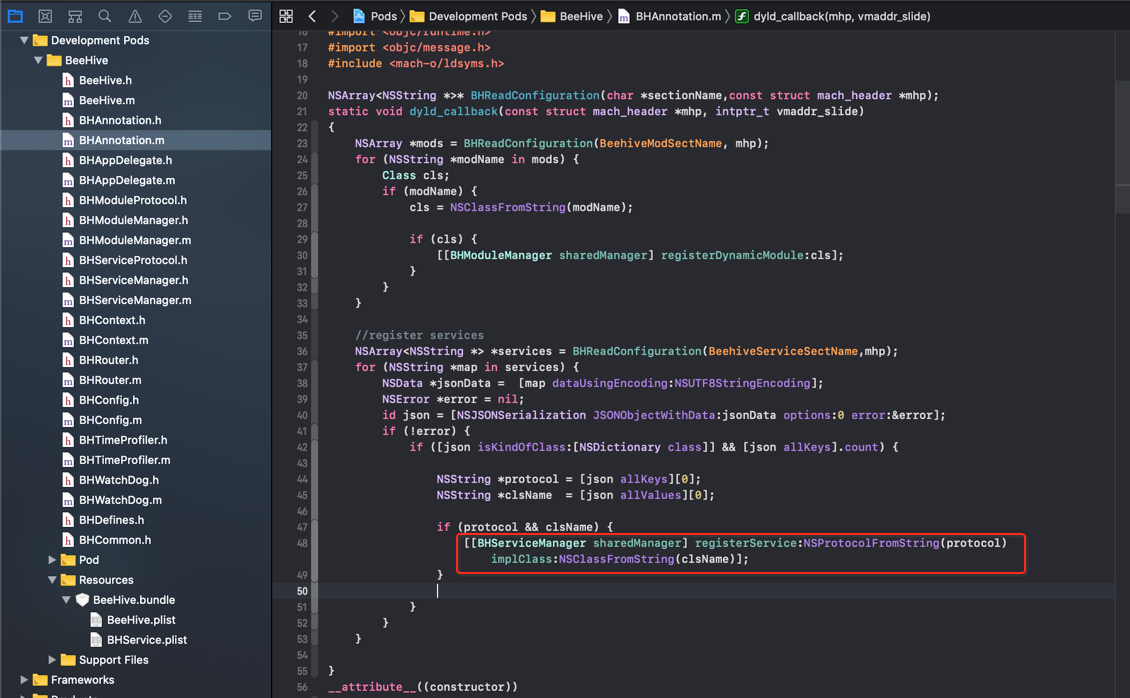Click the //register services comment
Viewport: 1130px width, 698px height.
[x=419, y=336]
